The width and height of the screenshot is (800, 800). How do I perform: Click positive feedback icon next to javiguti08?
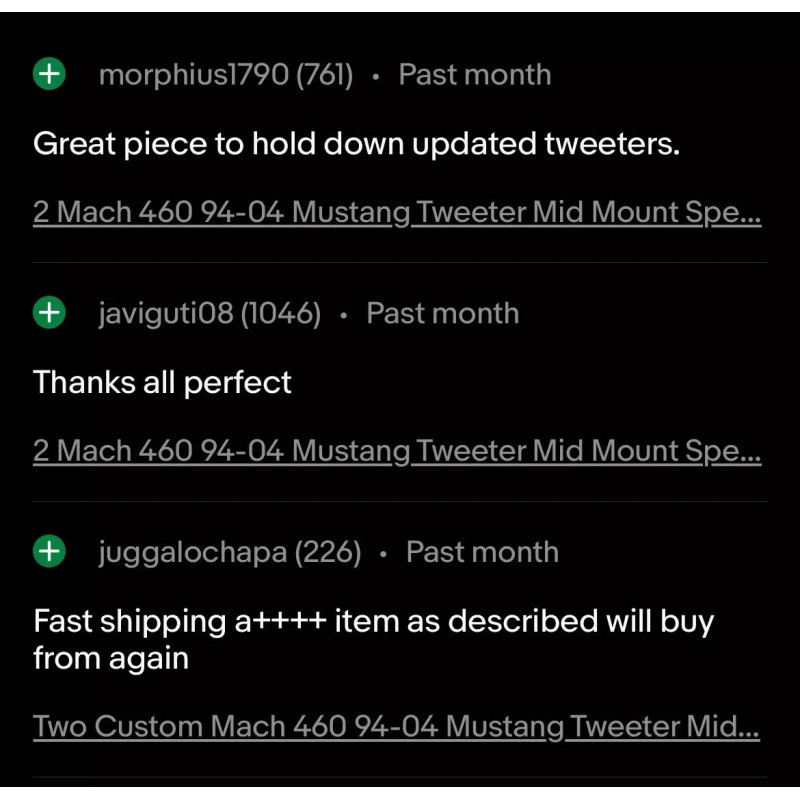[x=49, y=313]
